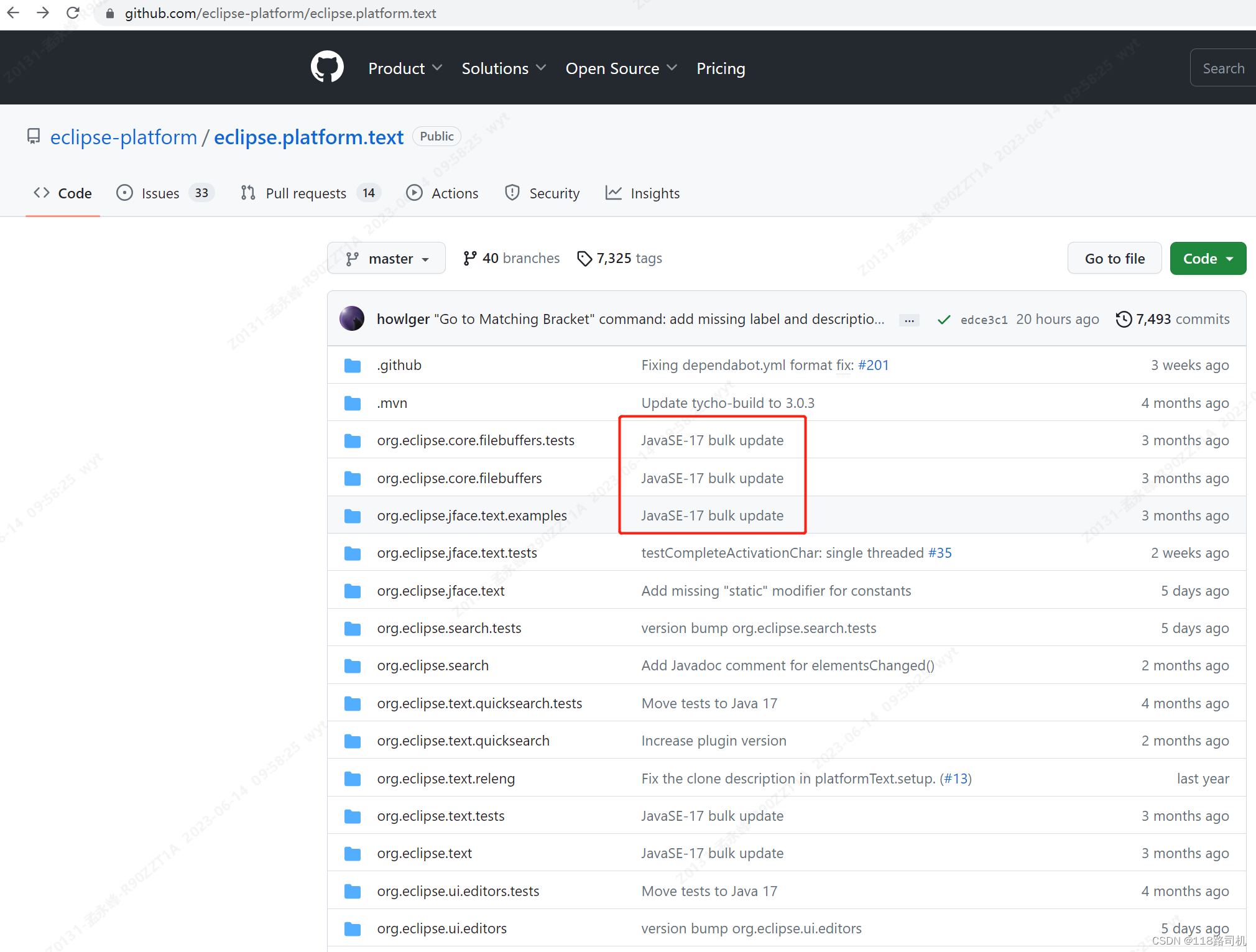
Task: Click 'Increase plugin version' commit message
Action: tap(714, 741)
